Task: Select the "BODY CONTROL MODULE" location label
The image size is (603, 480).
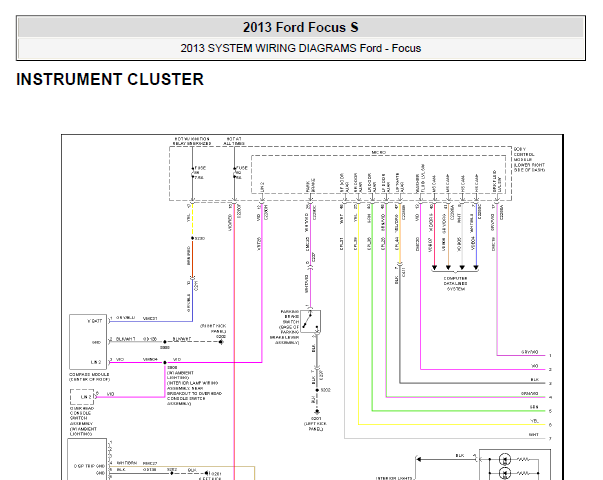Action: click(x=529, y=159)
